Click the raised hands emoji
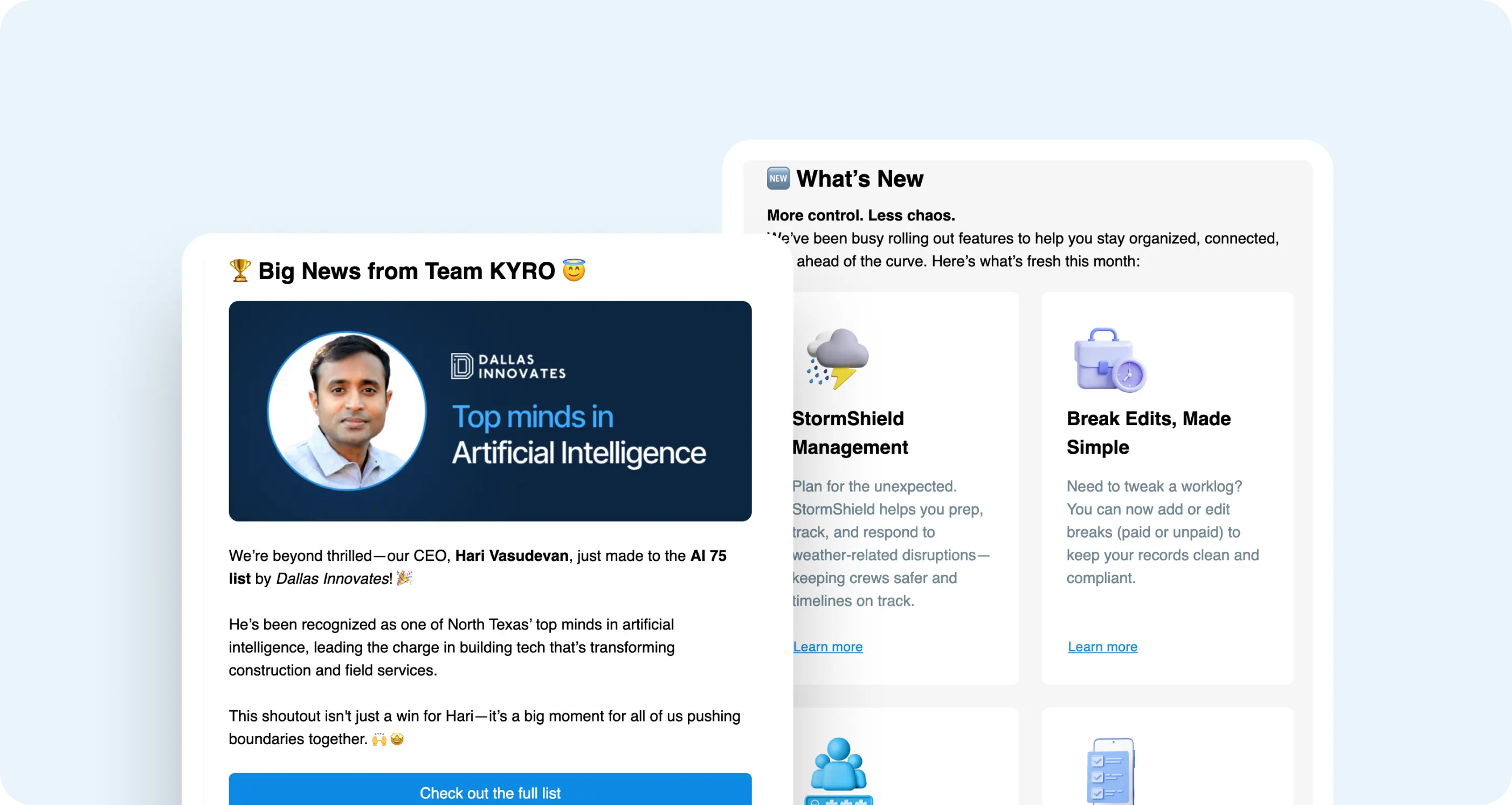Screen dimensions: 1512x805 tap(379, 739)
